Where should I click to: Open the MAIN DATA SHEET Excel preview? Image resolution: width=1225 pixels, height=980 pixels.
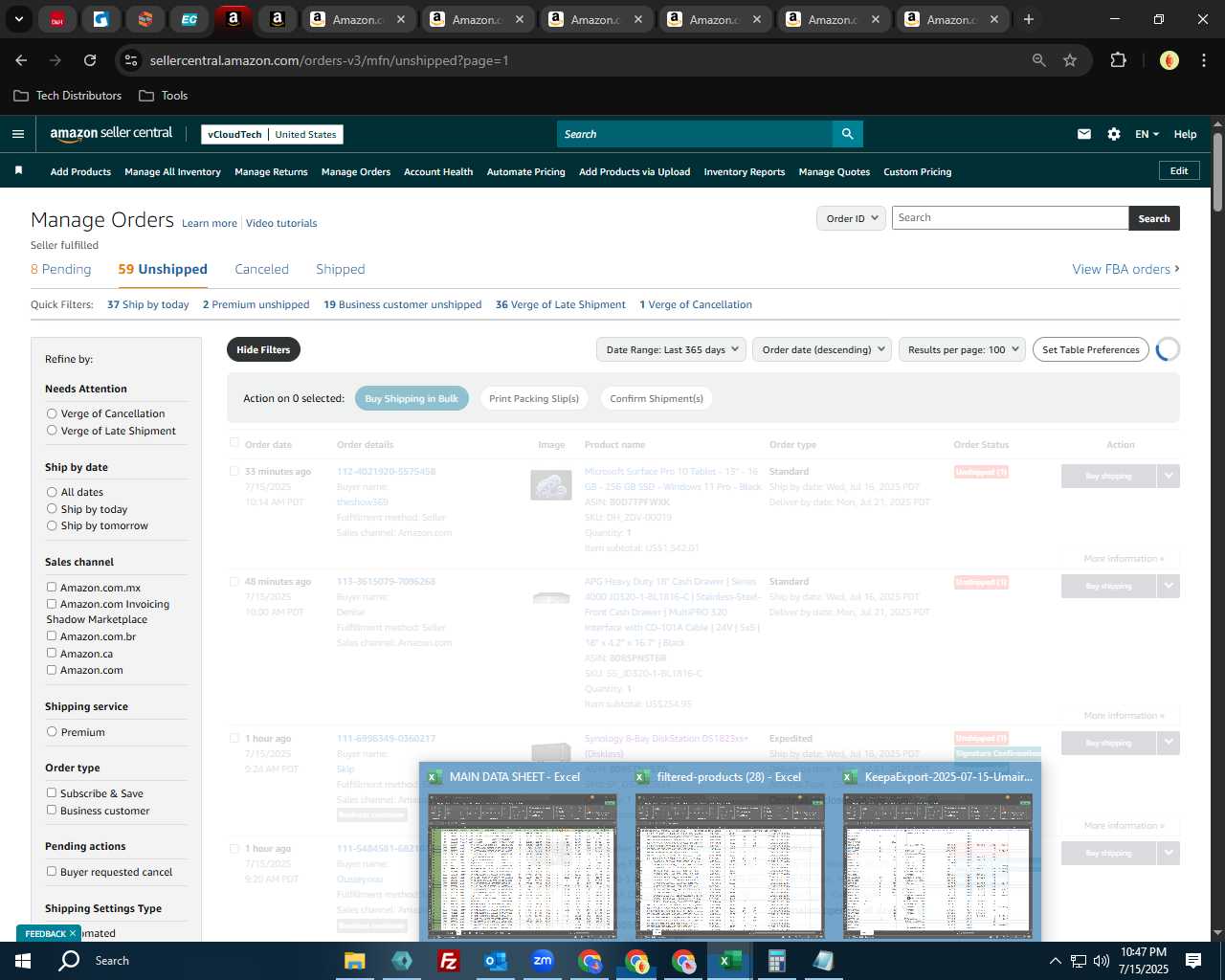pos(522,854)
